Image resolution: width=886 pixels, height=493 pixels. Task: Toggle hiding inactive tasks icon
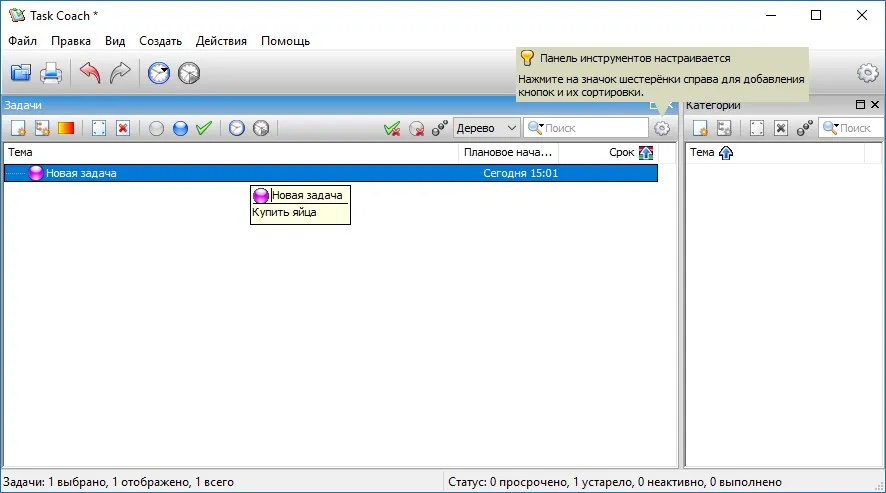[416, 129]
